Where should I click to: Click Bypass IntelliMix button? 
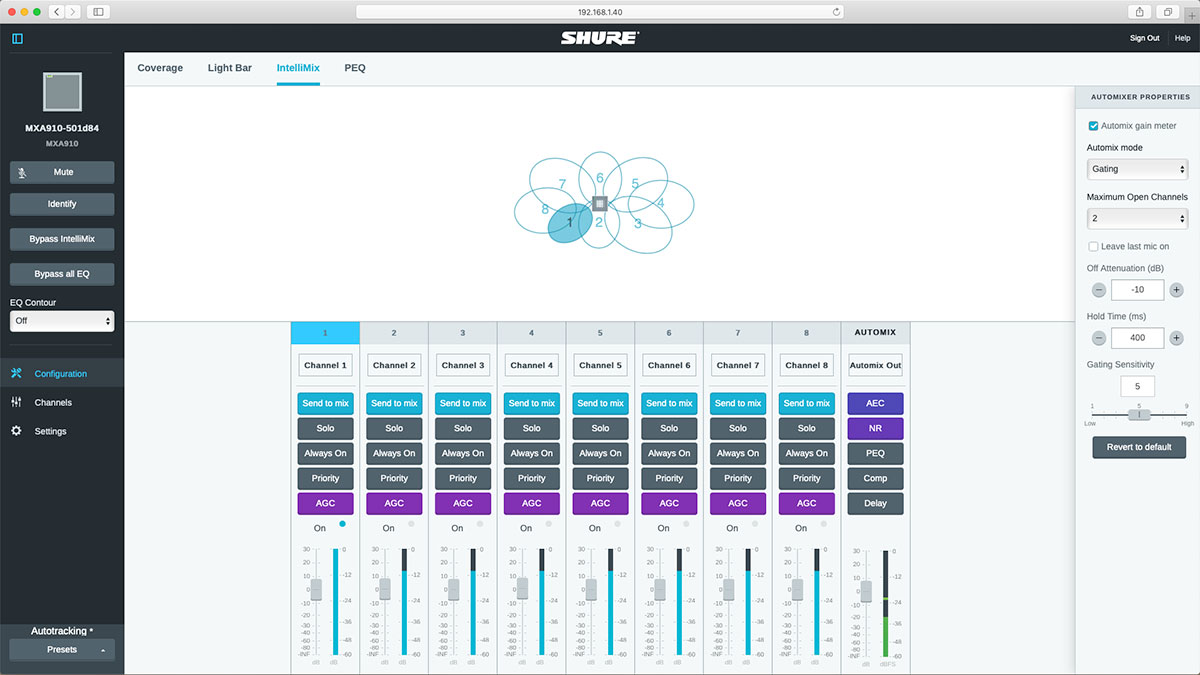[x=62, y=240]
